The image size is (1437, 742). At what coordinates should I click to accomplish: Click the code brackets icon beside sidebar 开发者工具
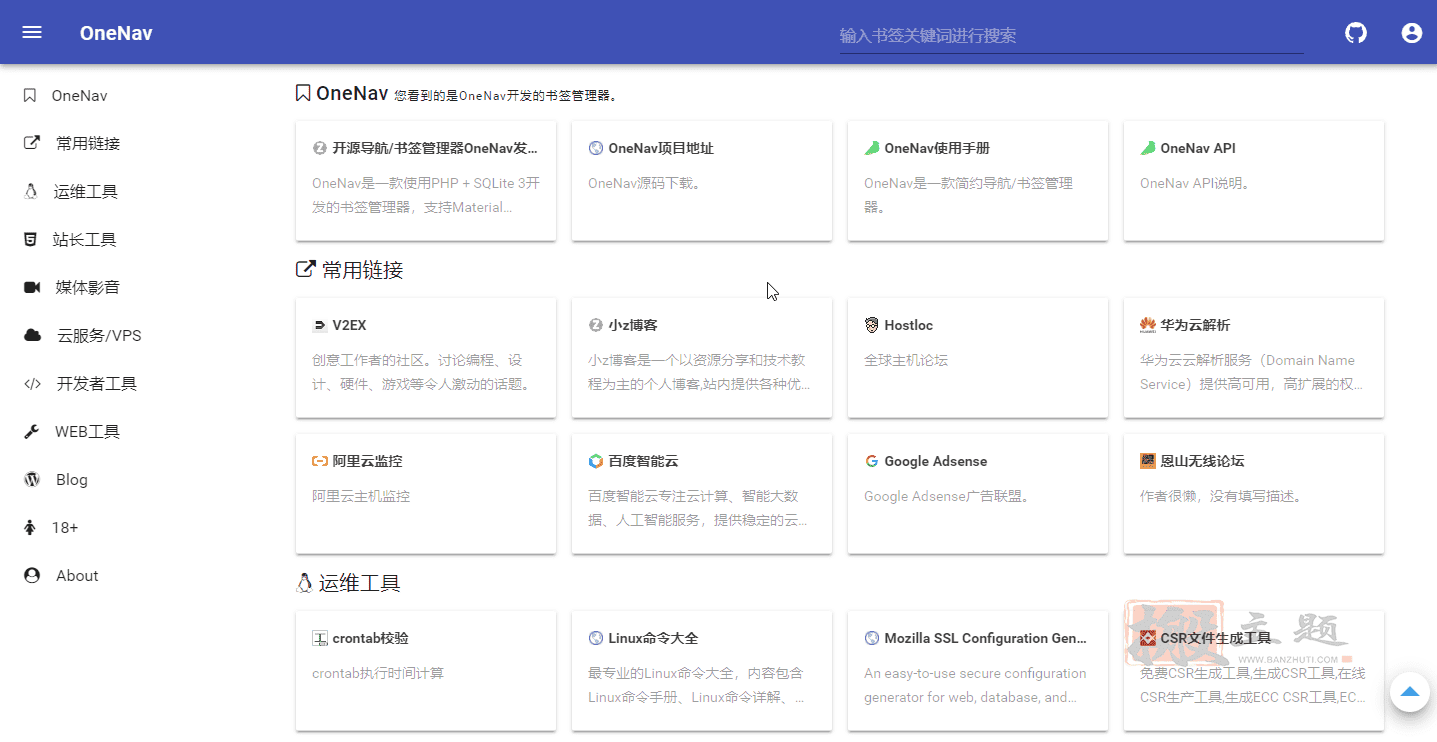click(33, 383)
